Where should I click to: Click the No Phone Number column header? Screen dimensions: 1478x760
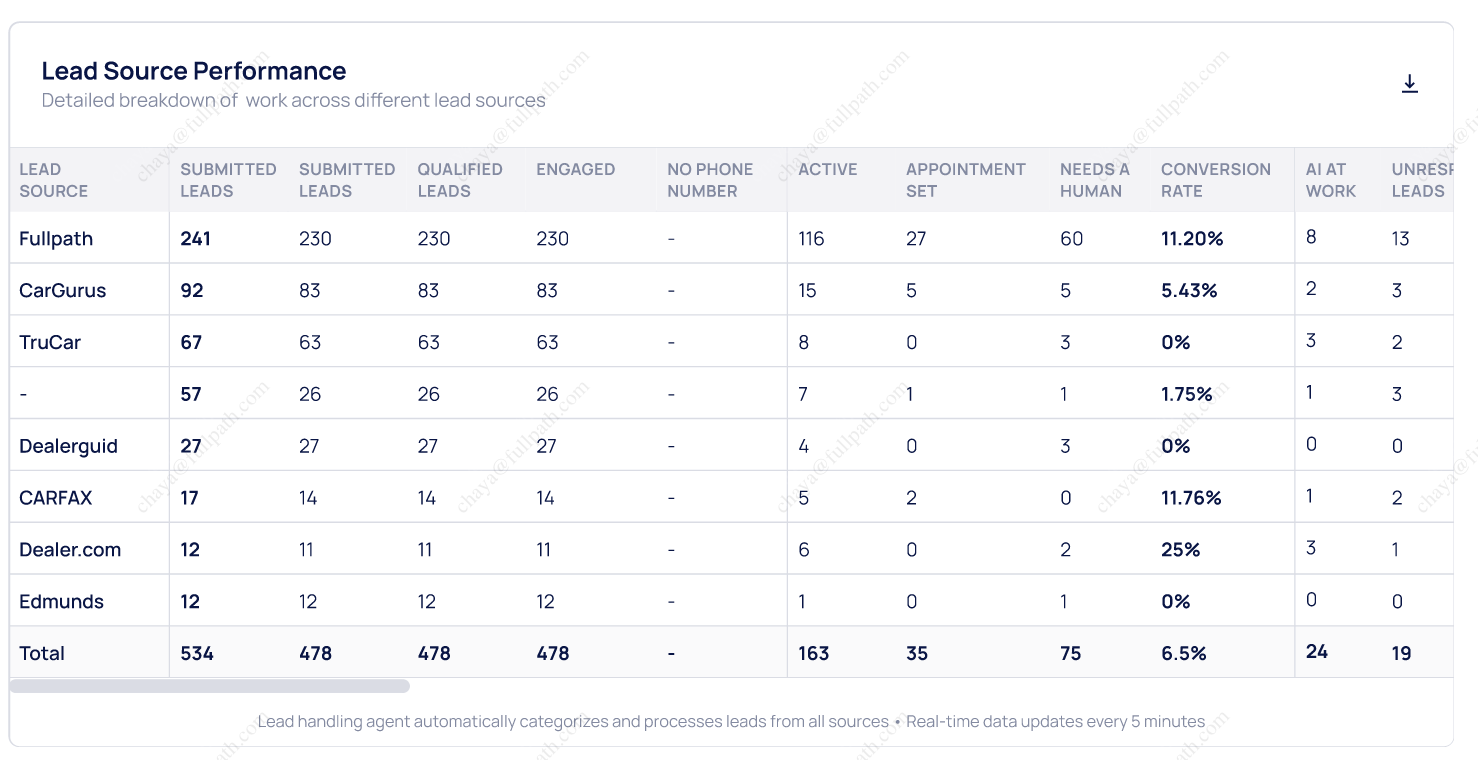click(710, 180)
